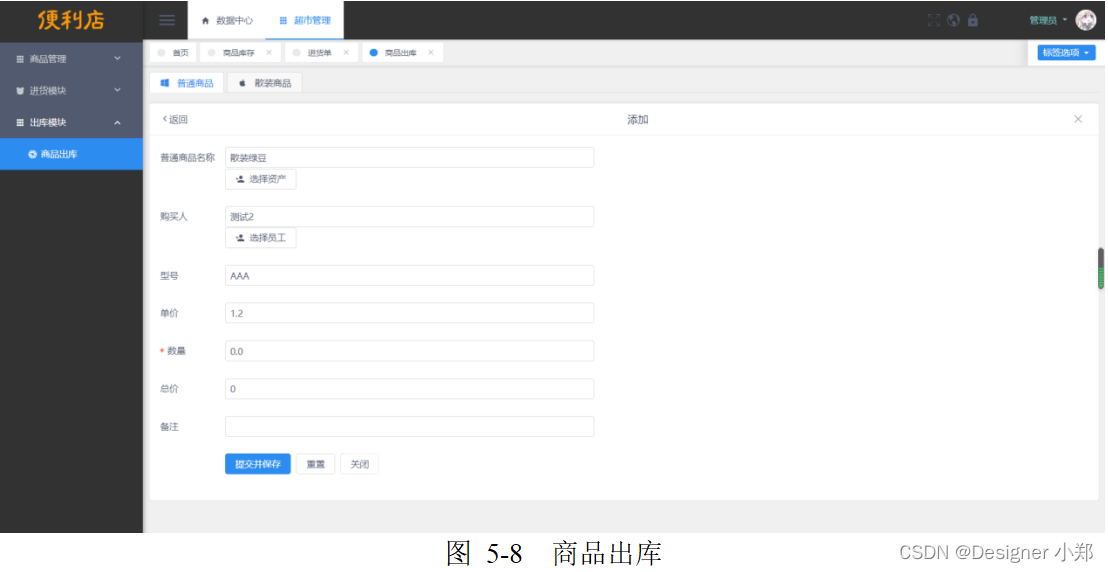Screen dimensions: 1108x572
Task: Click the 备注 input field
Action: (x=409, y=426)
